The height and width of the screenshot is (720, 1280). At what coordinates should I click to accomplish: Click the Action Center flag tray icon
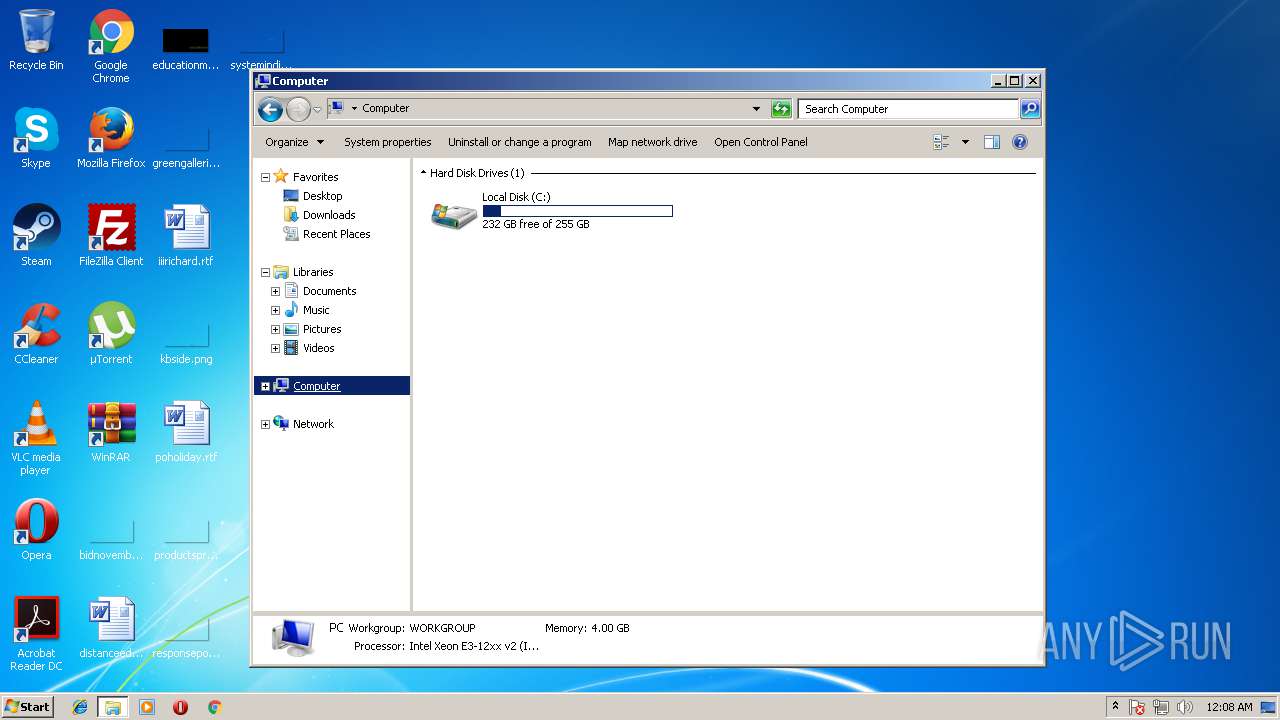pos(1137,707)
